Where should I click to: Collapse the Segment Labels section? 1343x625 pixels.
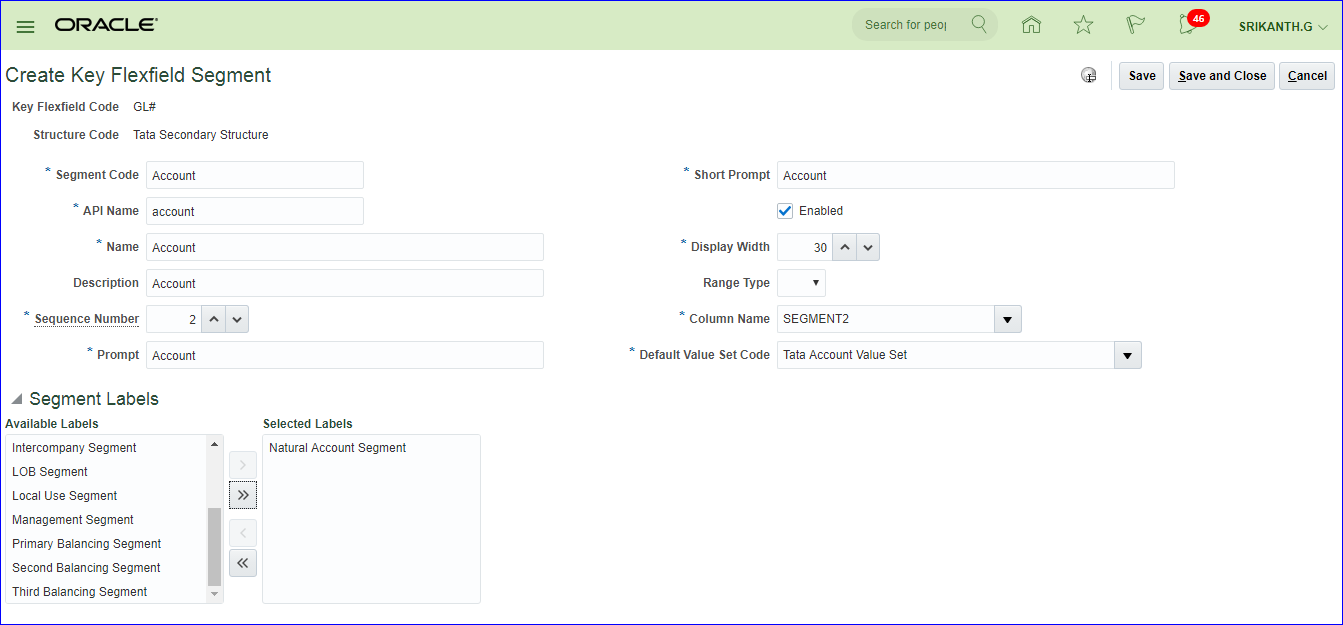[x=16, y=399]
